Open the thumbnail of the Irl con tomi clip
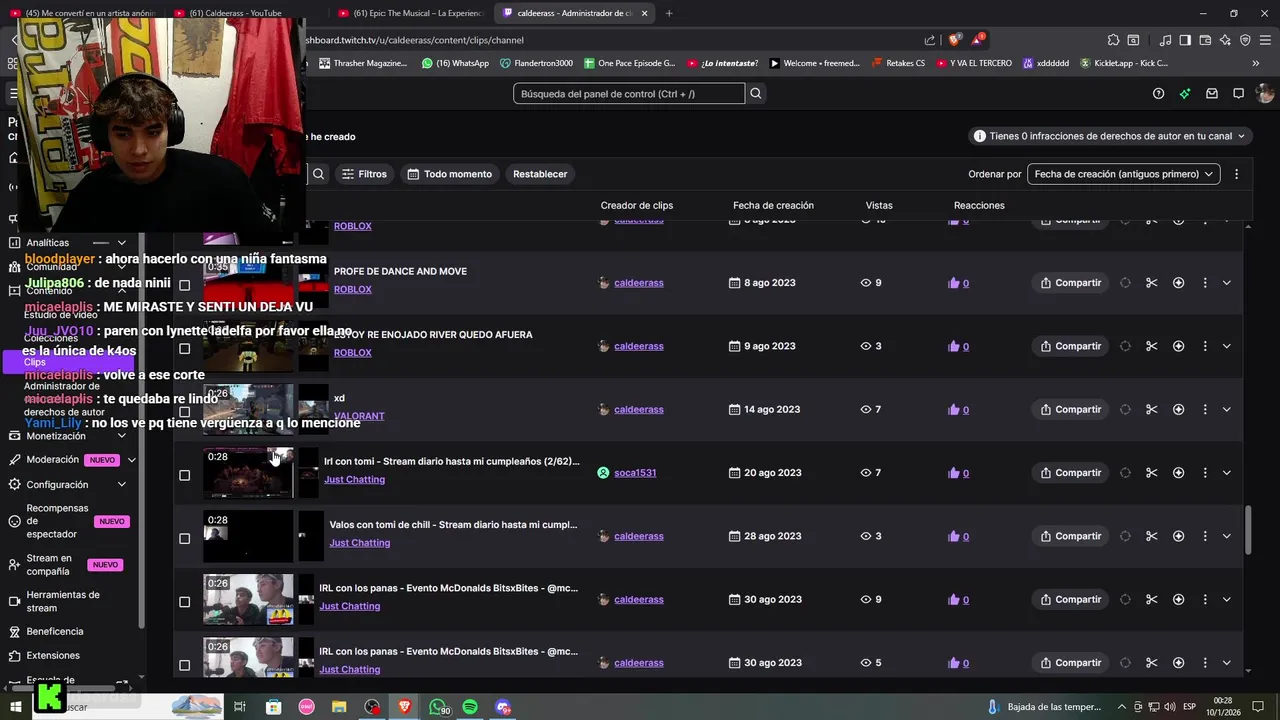 [249, 473]
